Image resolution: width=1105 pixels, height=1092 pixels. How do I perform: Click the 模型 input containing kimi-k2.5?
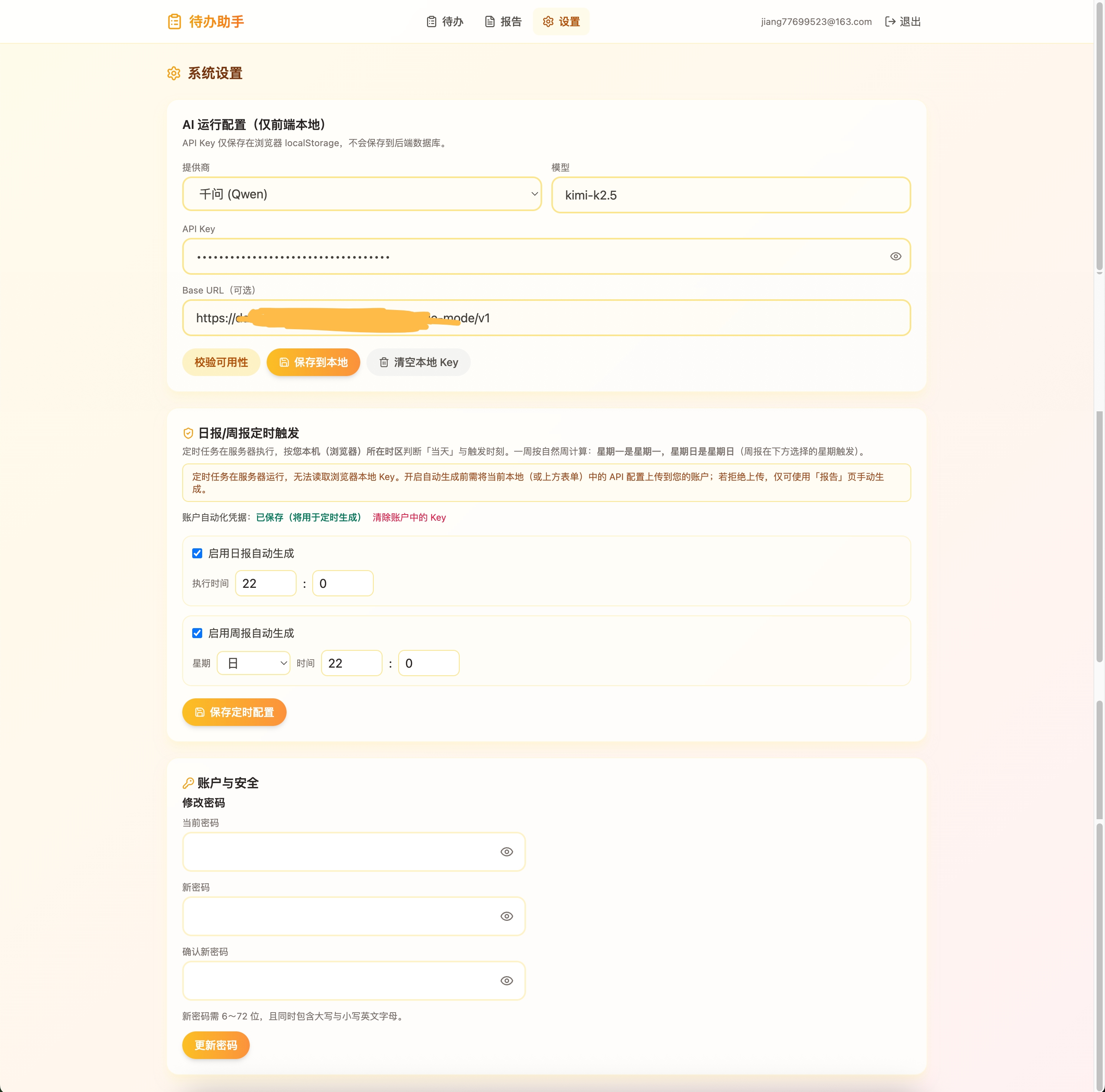pos(731,195)
